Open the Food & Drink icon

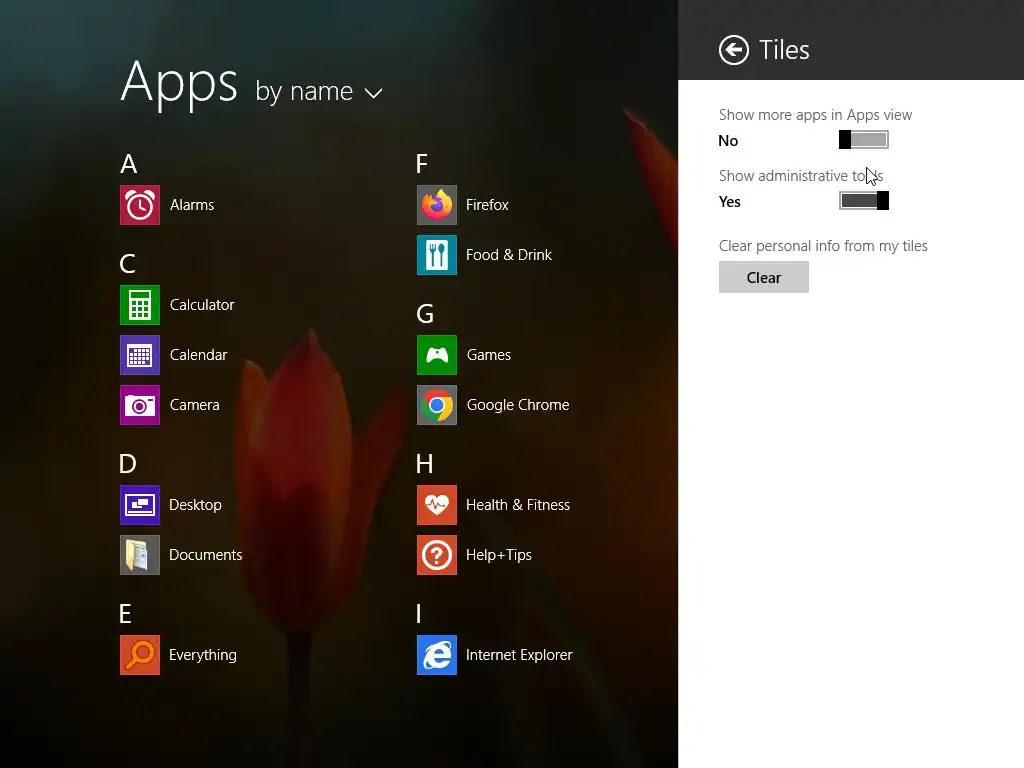pos(437,255)
